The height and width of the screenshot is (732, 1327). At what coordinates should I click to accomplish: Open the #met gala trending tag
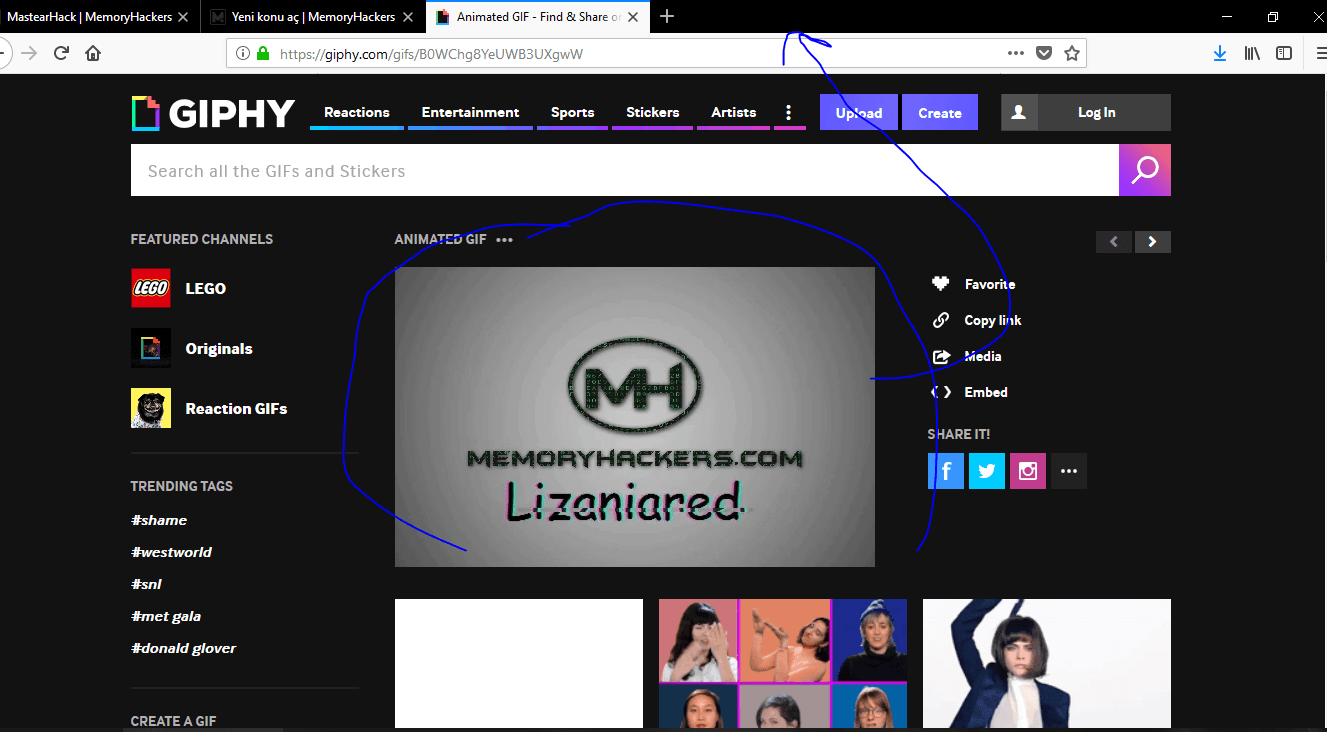[x=166, y=616]
